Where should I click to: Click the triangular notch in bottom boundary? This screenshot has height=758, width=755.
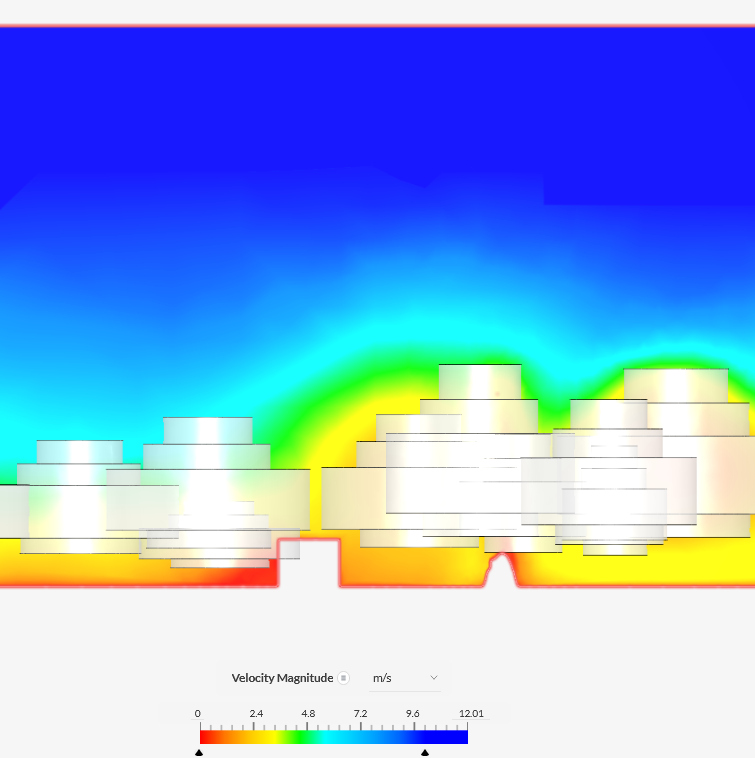click(x=502, y=570)
